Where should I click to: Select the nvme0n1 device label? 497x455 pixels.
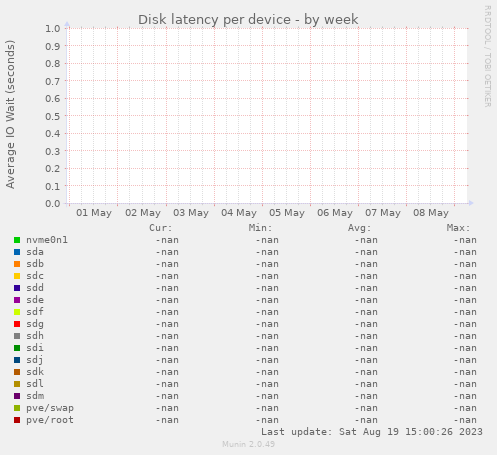[47, 240]
